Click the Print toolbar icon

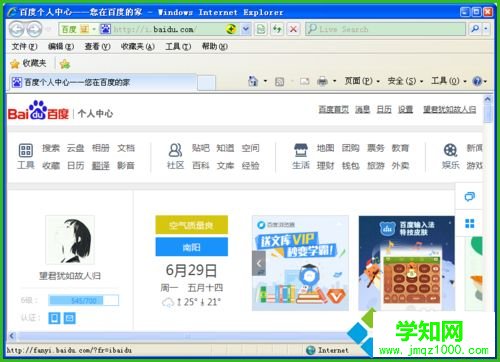tap(322, 81)
